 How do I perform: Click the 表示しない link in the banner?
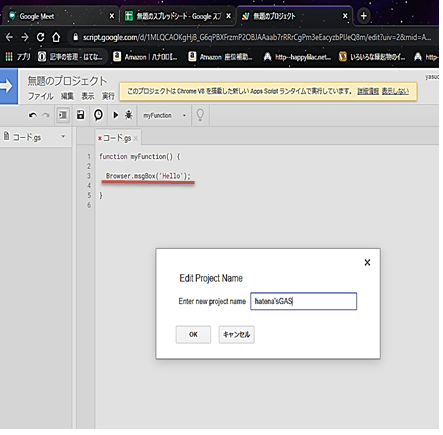pyautogui.click(x=395, y=91)
